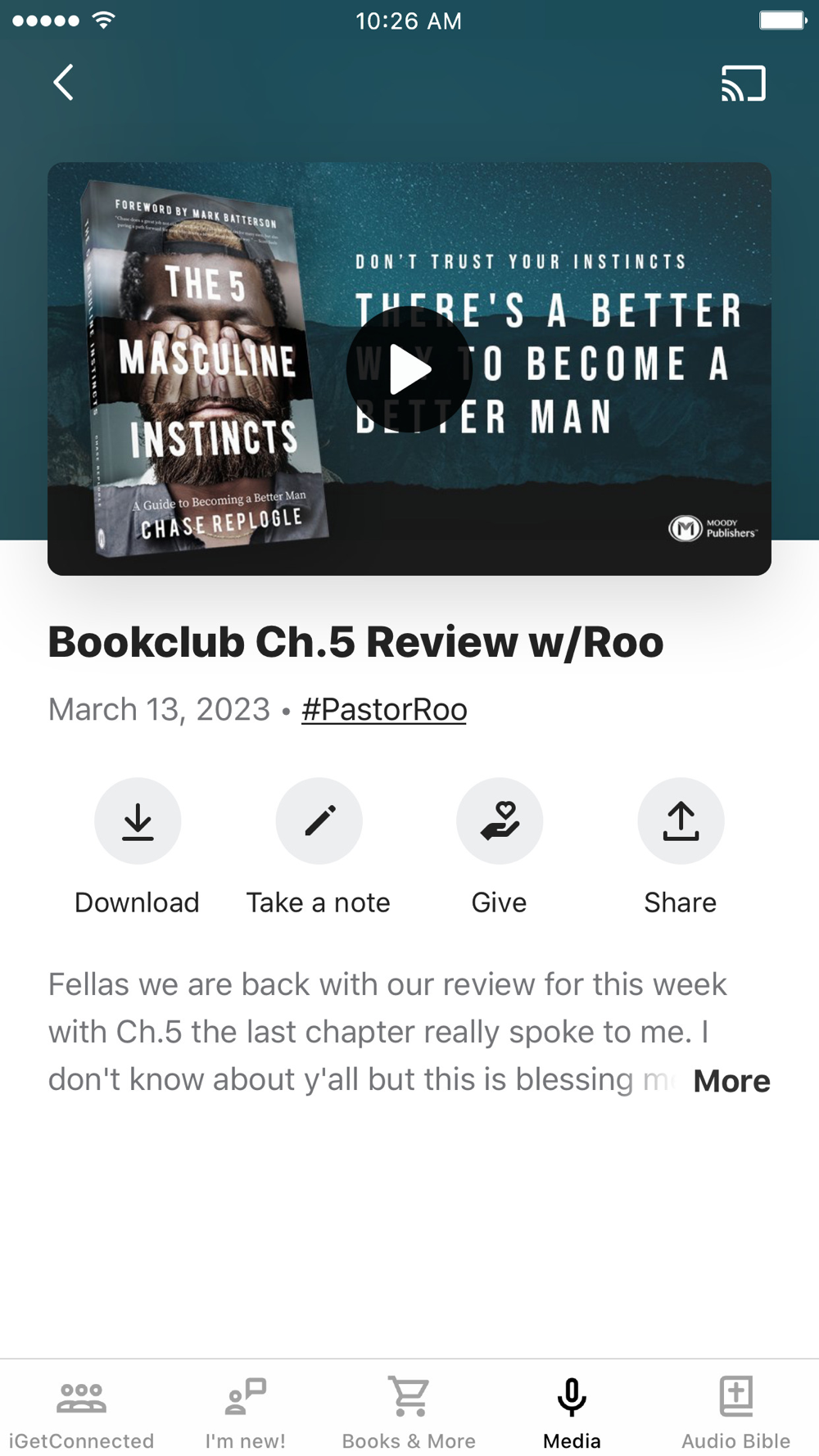This screenshot has width=819, height=1456.
Task: Tap the Share upload icon
Action: click(x=681, y=821)
